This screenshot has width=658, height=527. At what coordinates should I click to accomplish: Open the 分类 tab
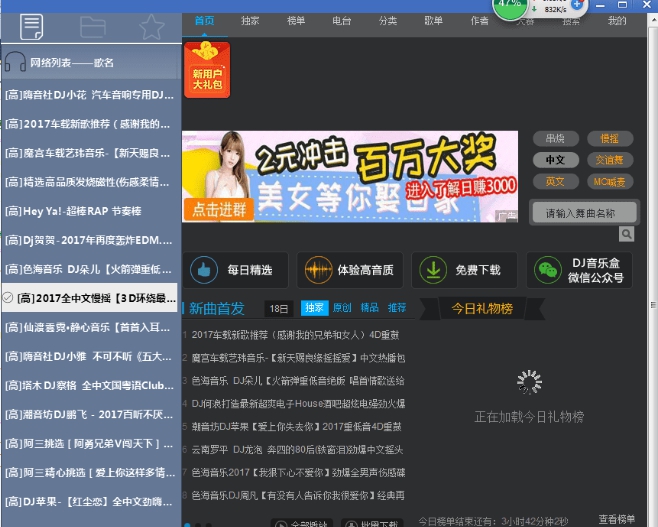pos(388,21)
